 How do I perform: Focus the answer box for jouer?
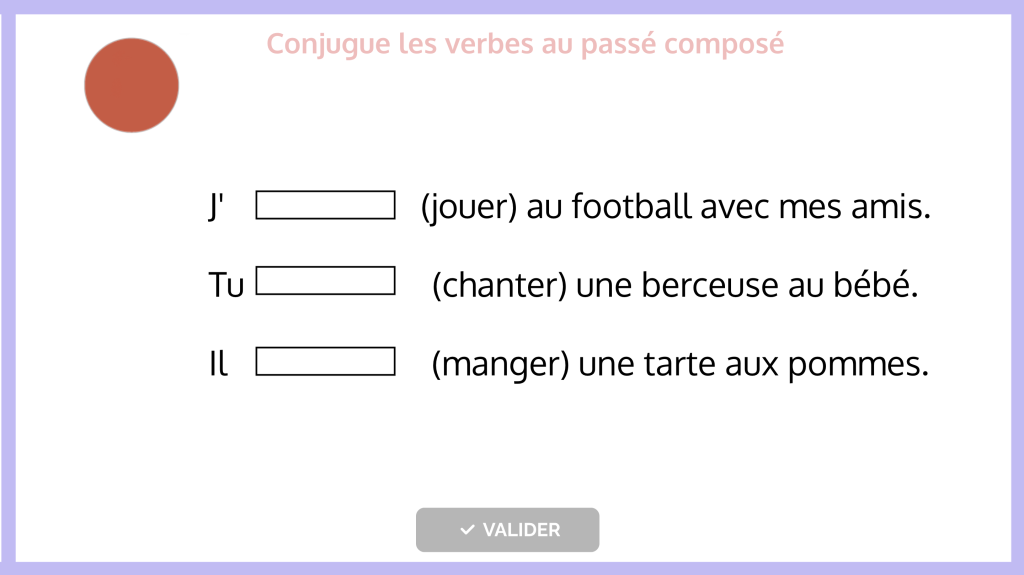click(325, 205)
